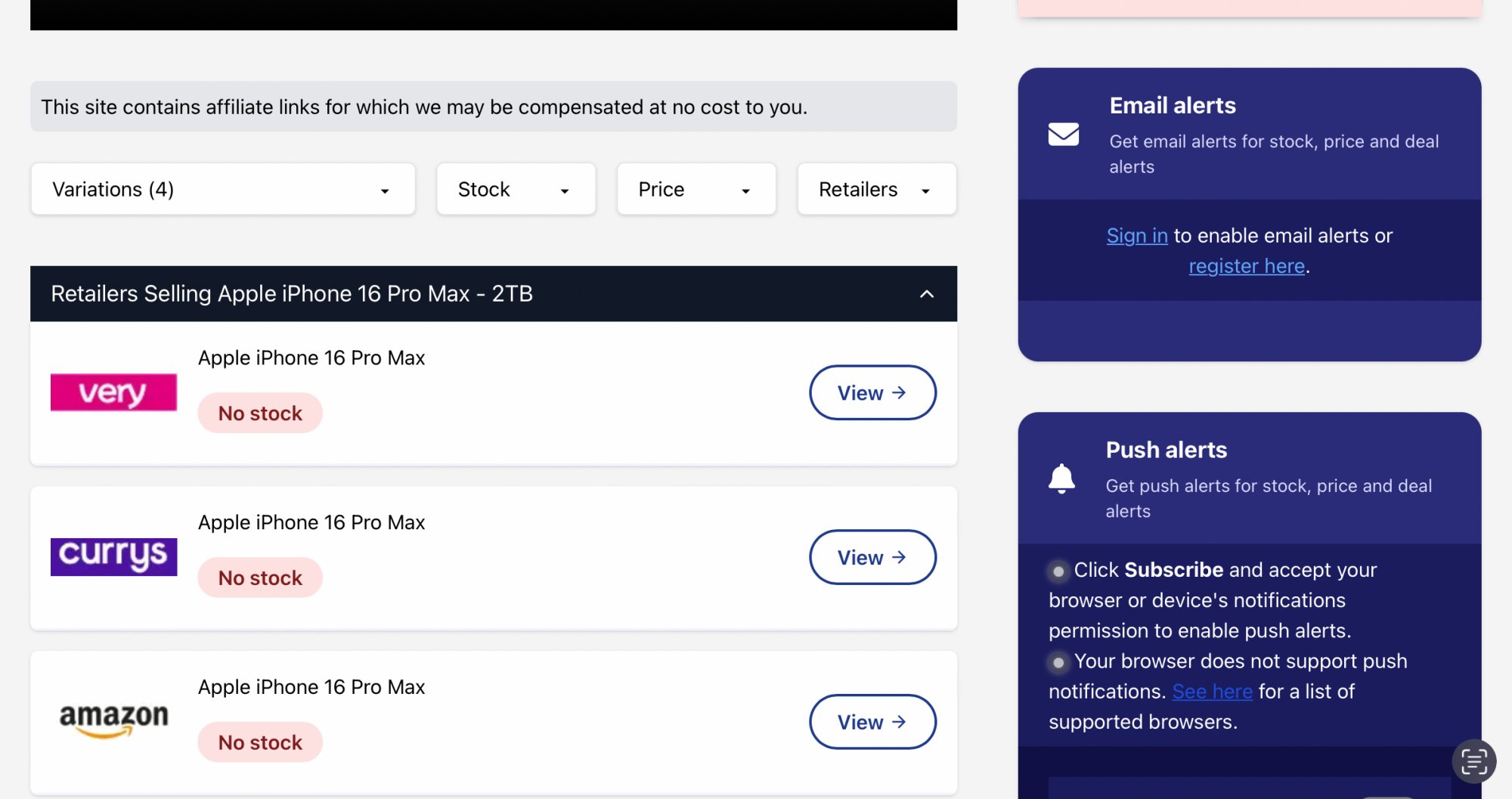This screenshot has height=799, width=1512.
Task: View the Currys listing
Action: pos(872,557)
